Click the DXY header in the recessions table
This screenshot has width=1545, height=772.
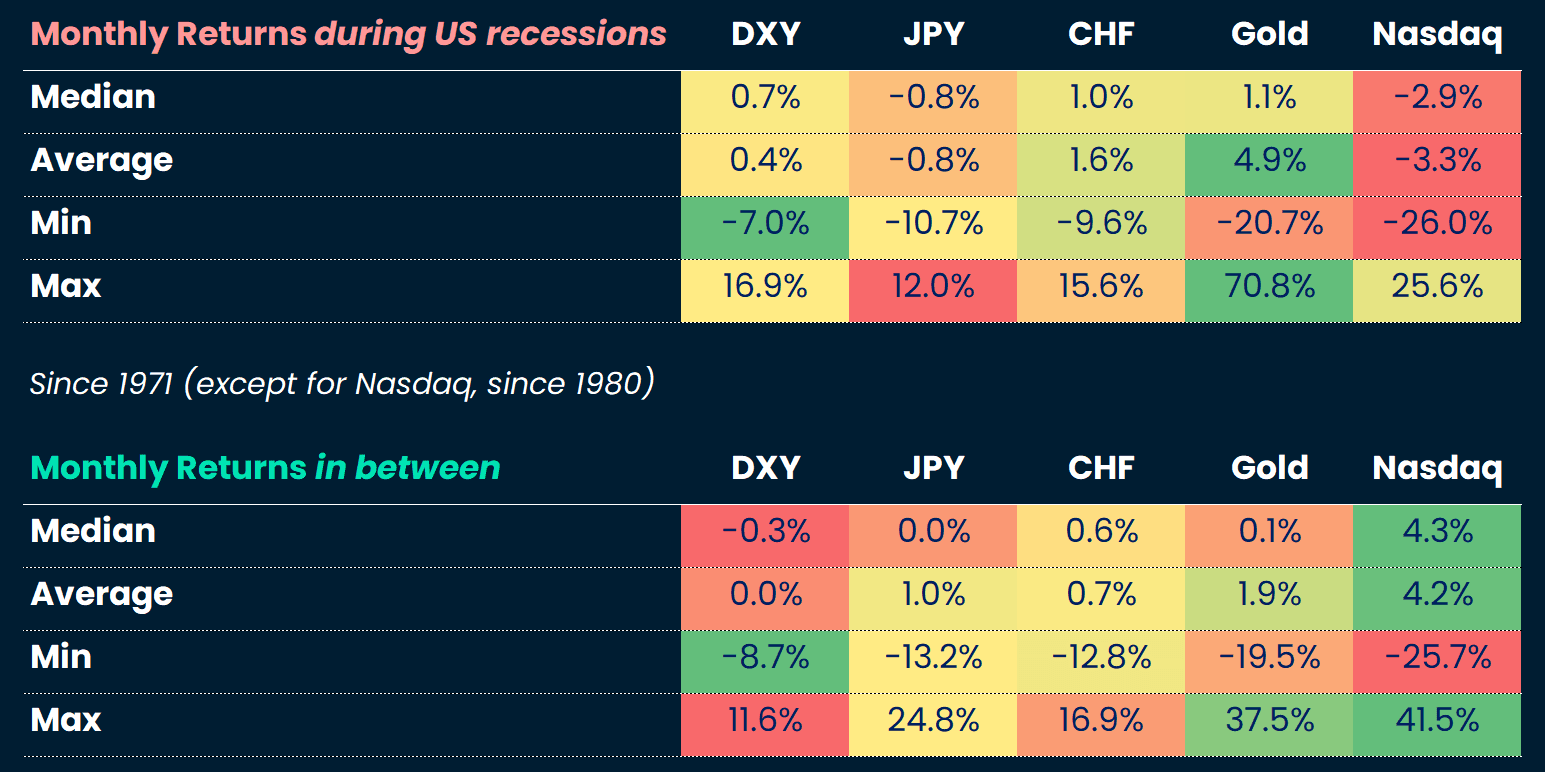pos(765,34)
